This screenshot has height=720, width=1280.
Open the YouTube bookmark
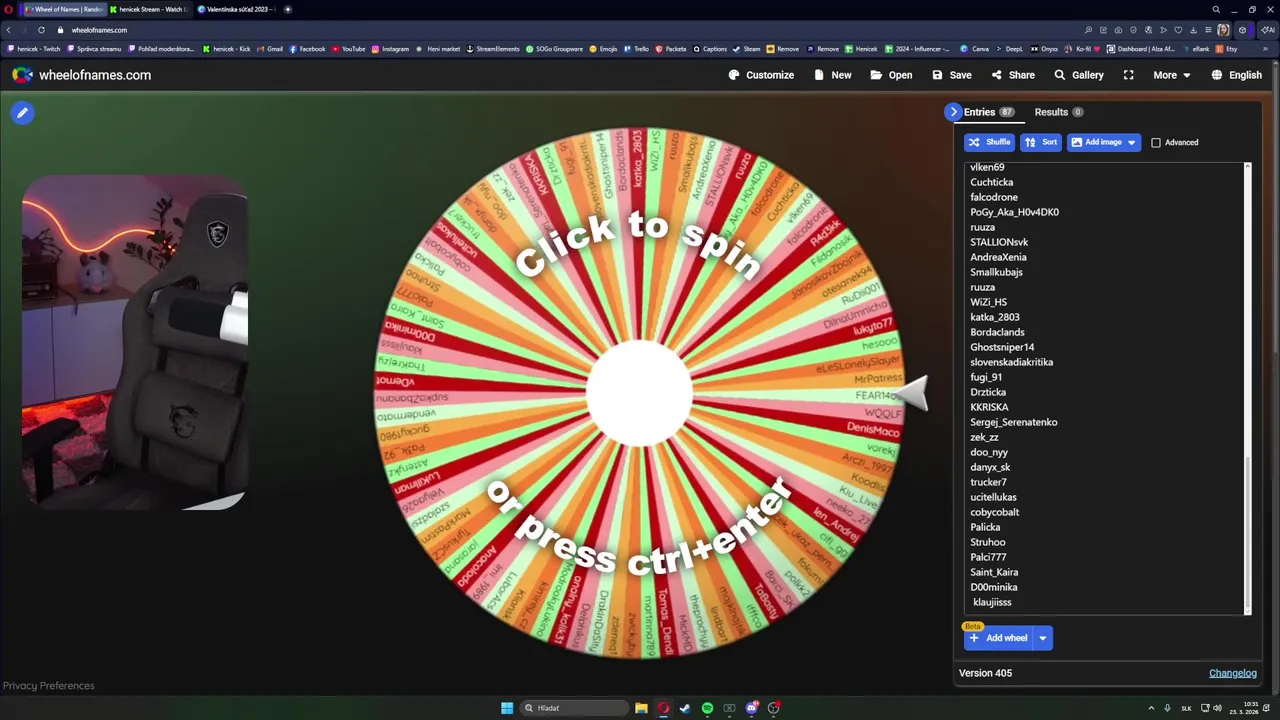point(349,49)
